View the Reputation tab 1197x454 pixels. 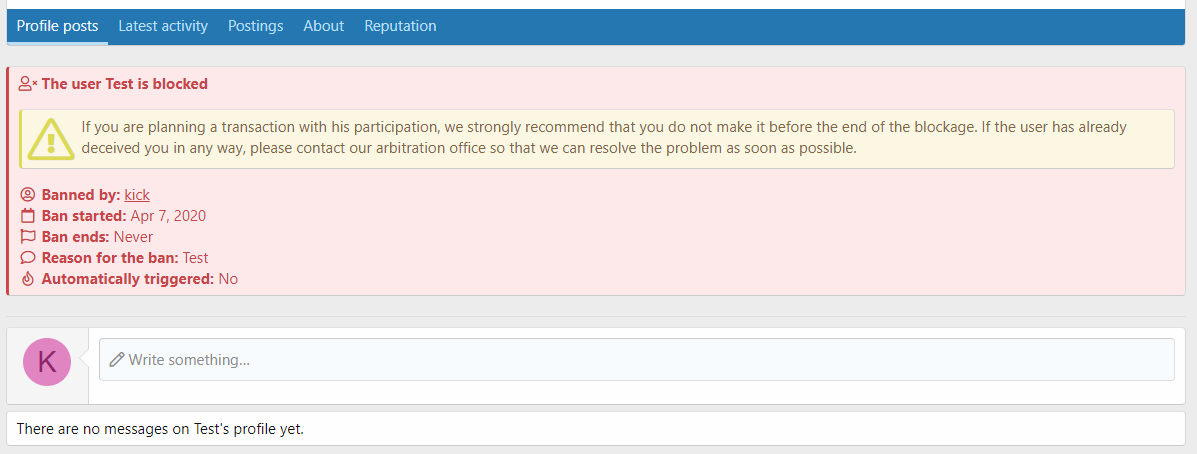[400, 26]
